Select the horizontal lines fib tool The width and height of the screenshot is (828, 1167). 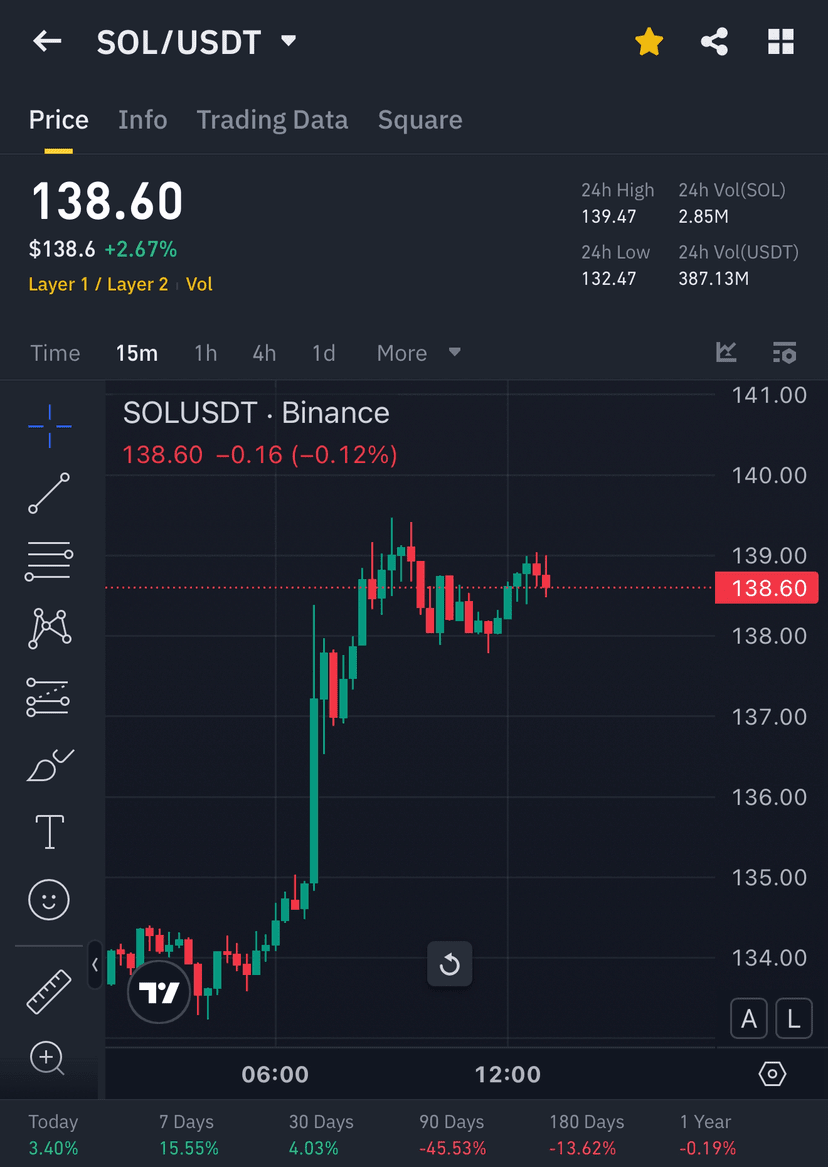click(x=49, y=561)
